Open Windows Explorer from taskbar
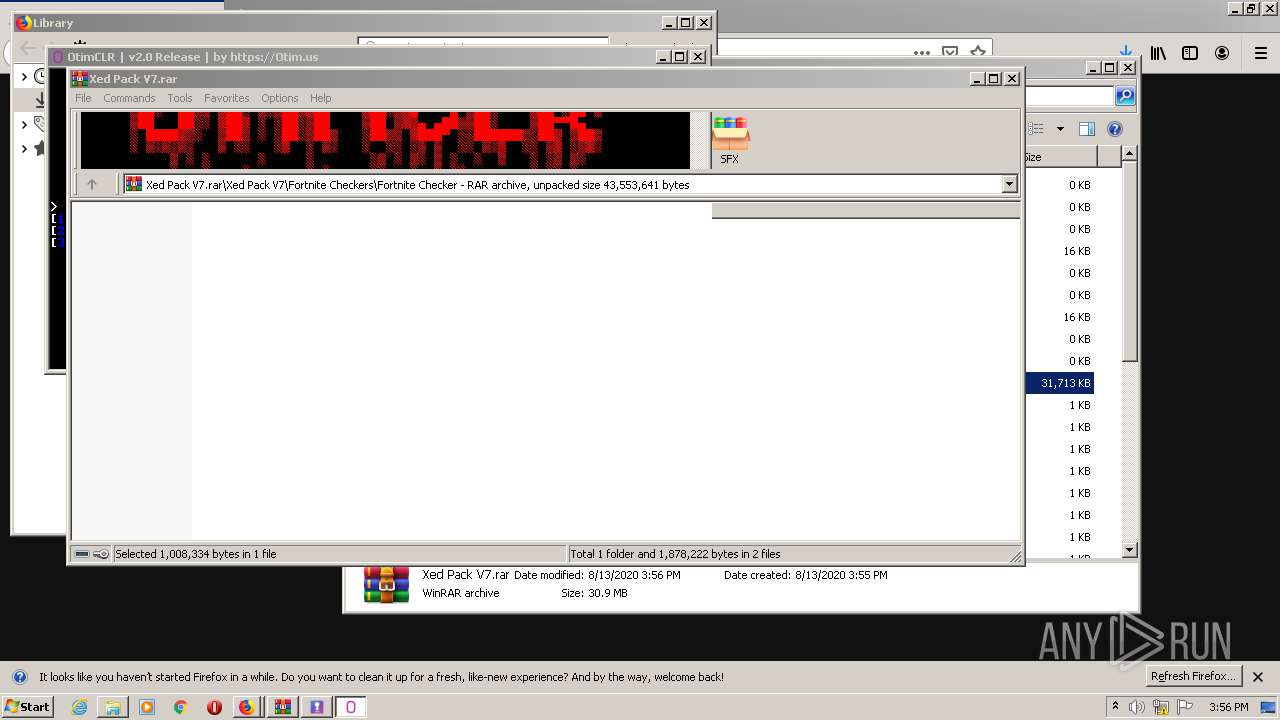 pyautogui.click(x=113, y=707)
